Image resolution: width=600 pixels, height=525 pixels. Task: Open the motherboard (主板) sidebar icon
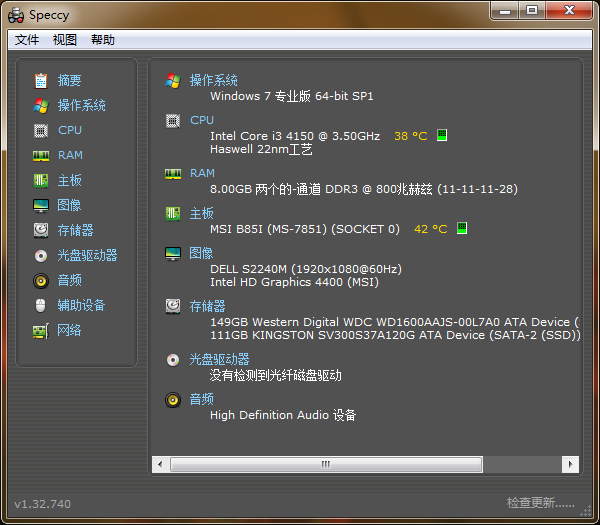coord(41,180)
